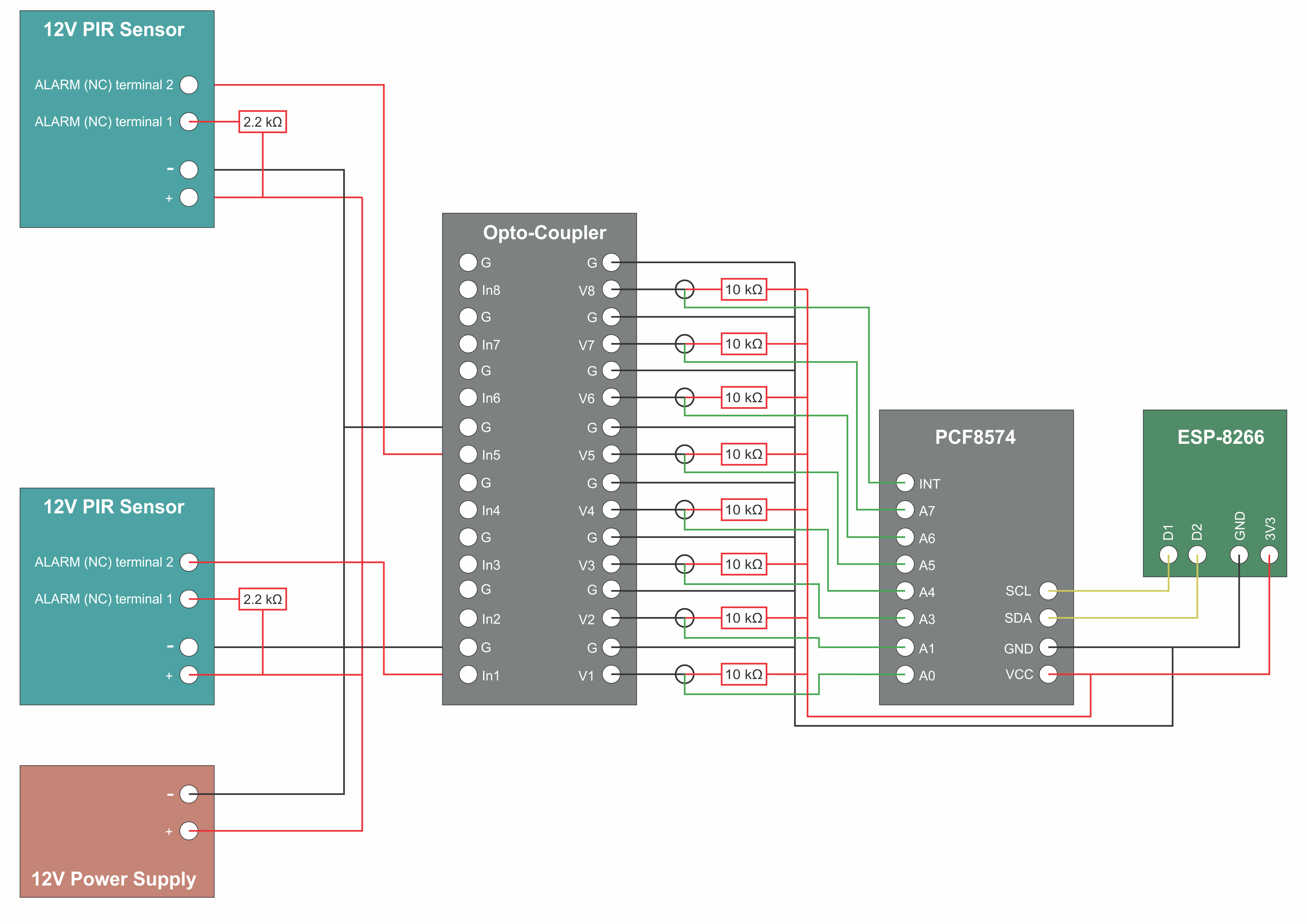Select the 3V3 pin on ESP-8266
Screen dimensions: 1307x924
coord(1269,554)
